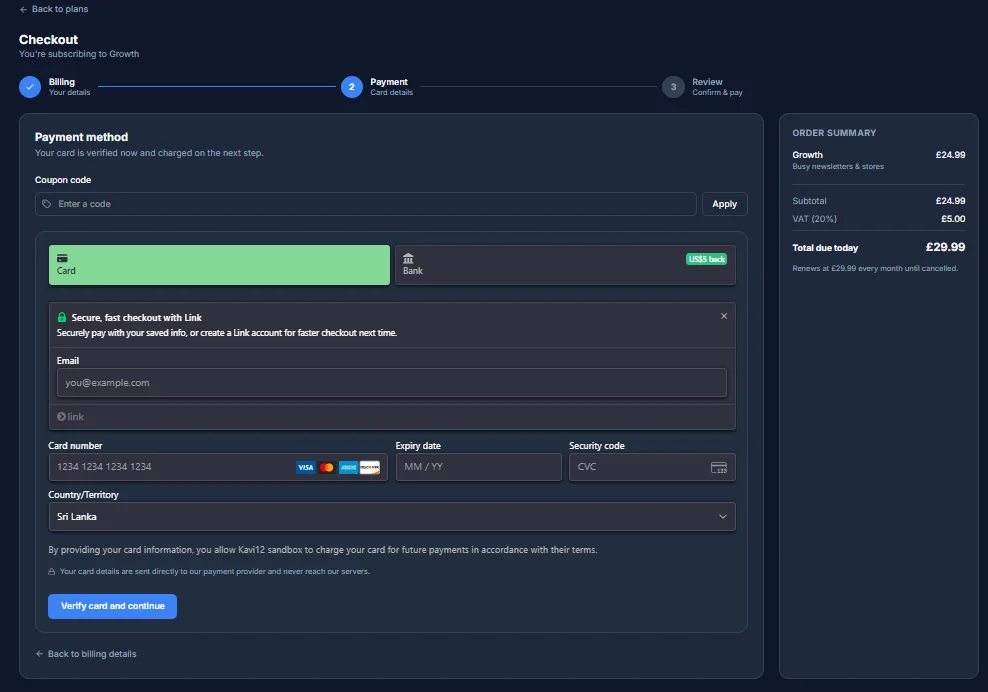
Task: Focus the Card number field
Action: pyautogui.click(x=218, y=467)
